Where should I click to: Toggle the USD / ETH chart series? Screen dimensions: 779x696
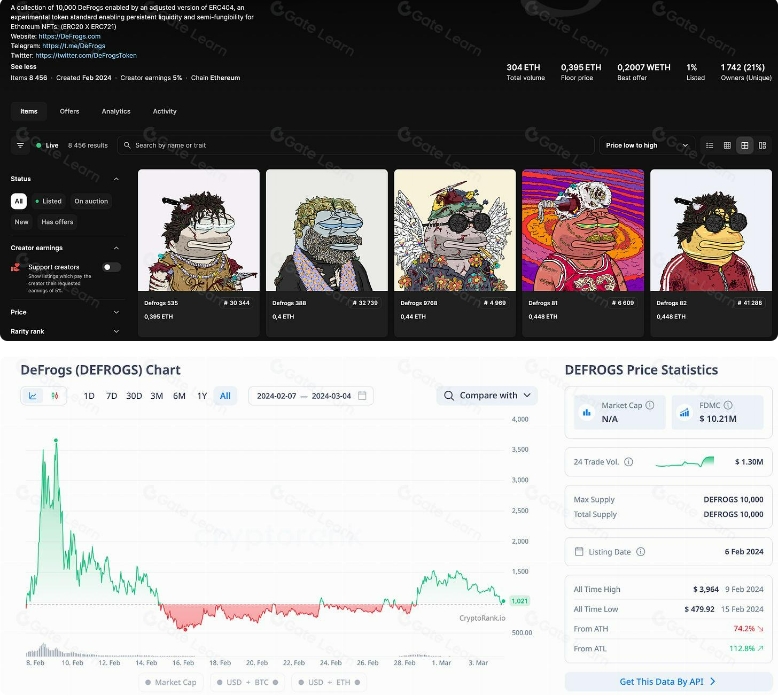click(x=329, y=682)
